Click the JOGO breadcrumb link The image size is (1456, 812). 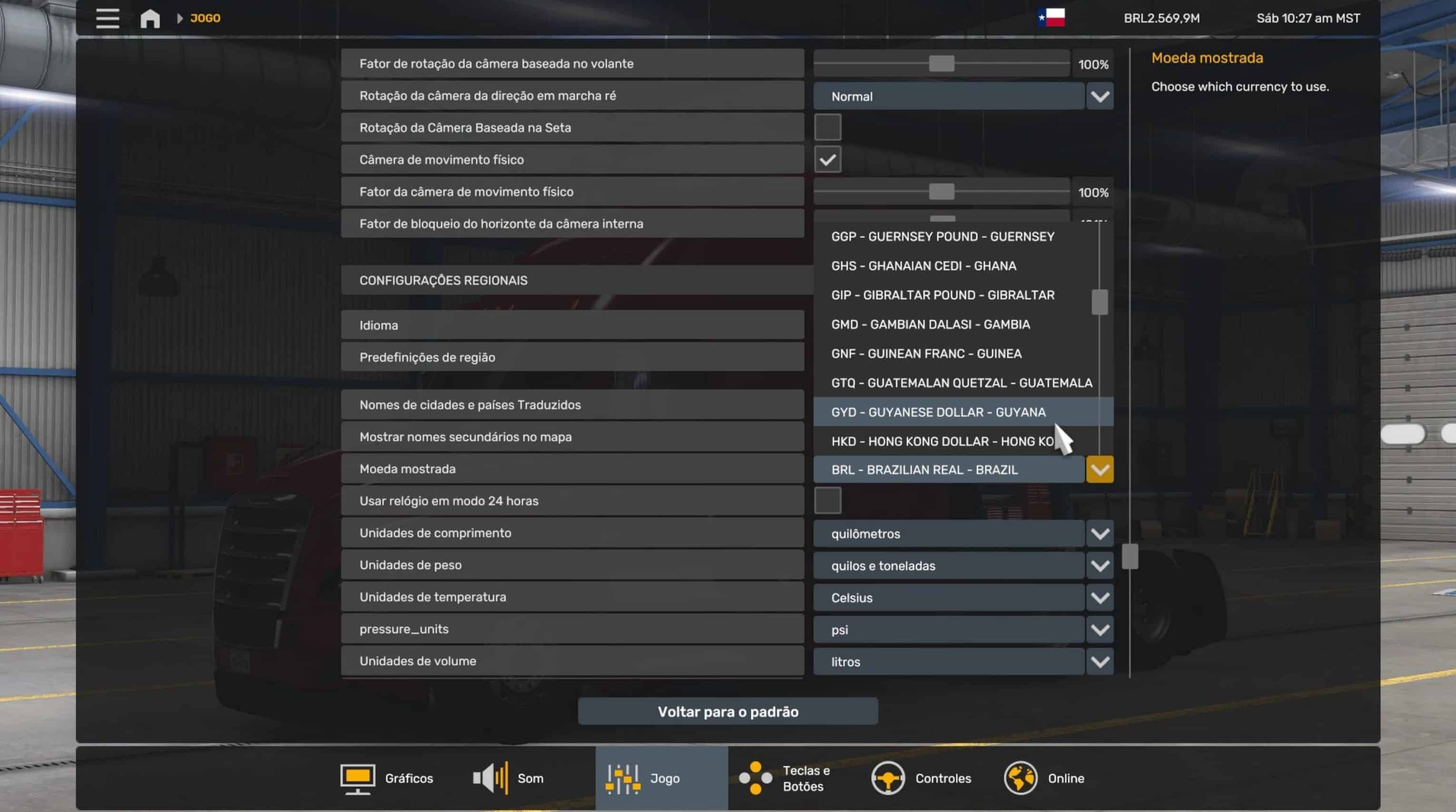point(205,18)
